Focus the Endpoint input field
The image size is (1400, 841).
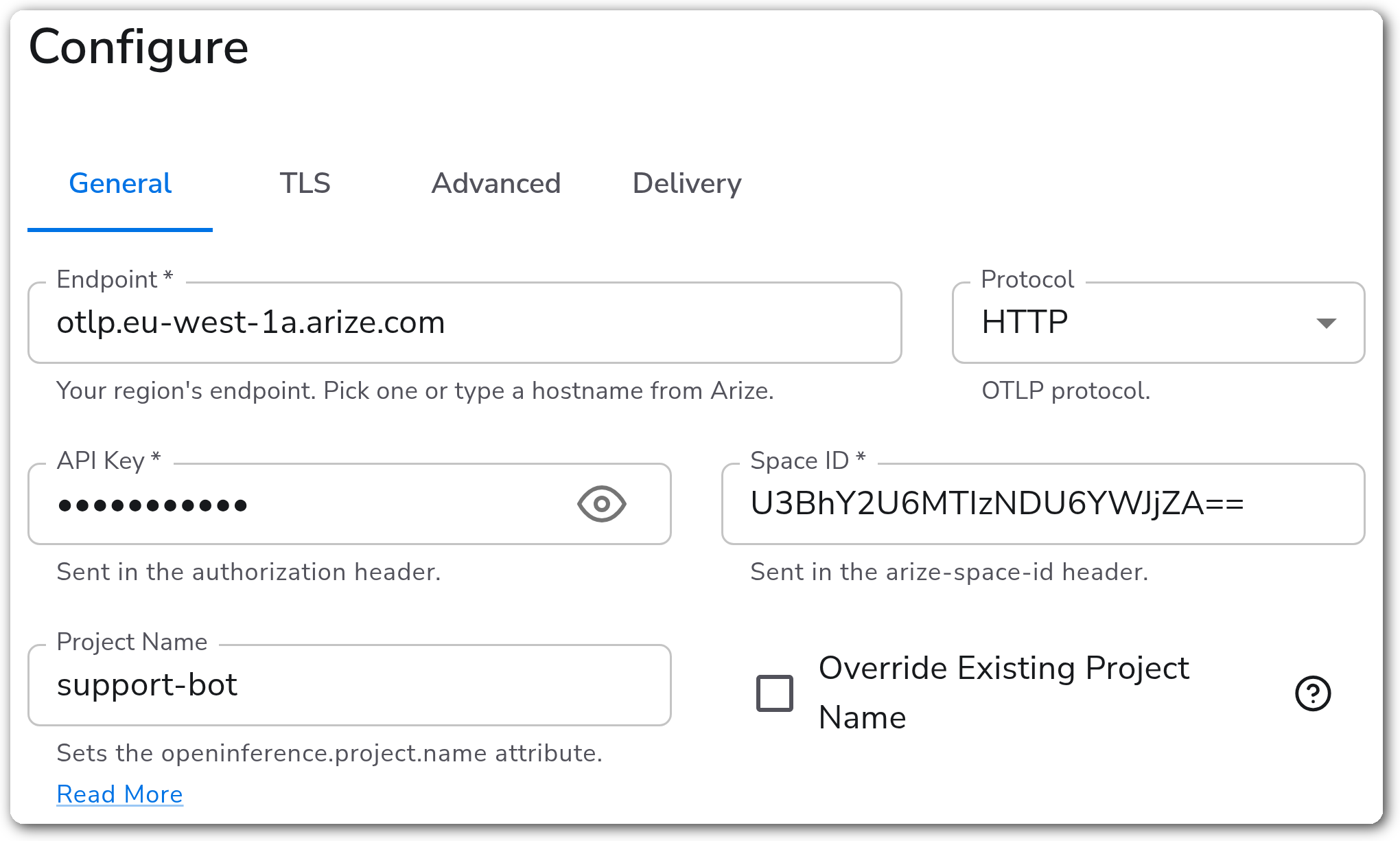pyautogui.click(x=465, y=323)
